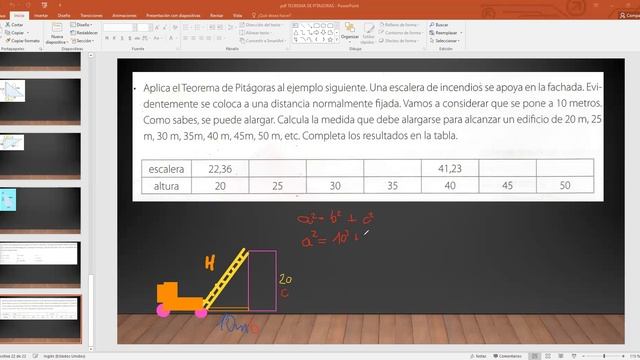Image resolution: width=640 pixels, height=360 pixels.
Task: Open Estilos rápidos gallery
Action: tap(368, 33)
